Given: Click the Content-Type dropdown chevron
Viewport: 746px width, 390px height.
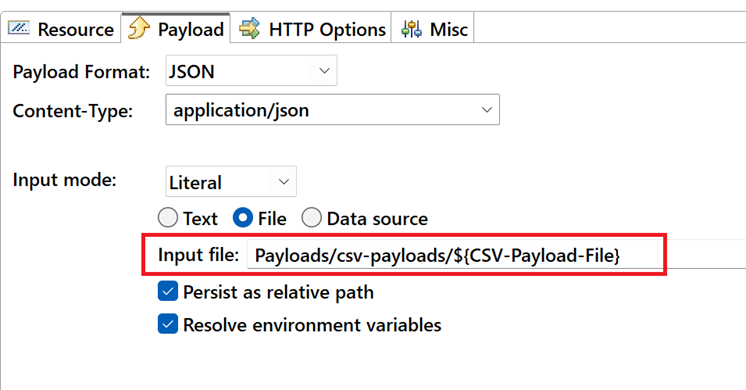Looking at the screenshot, I should [487, 110].
